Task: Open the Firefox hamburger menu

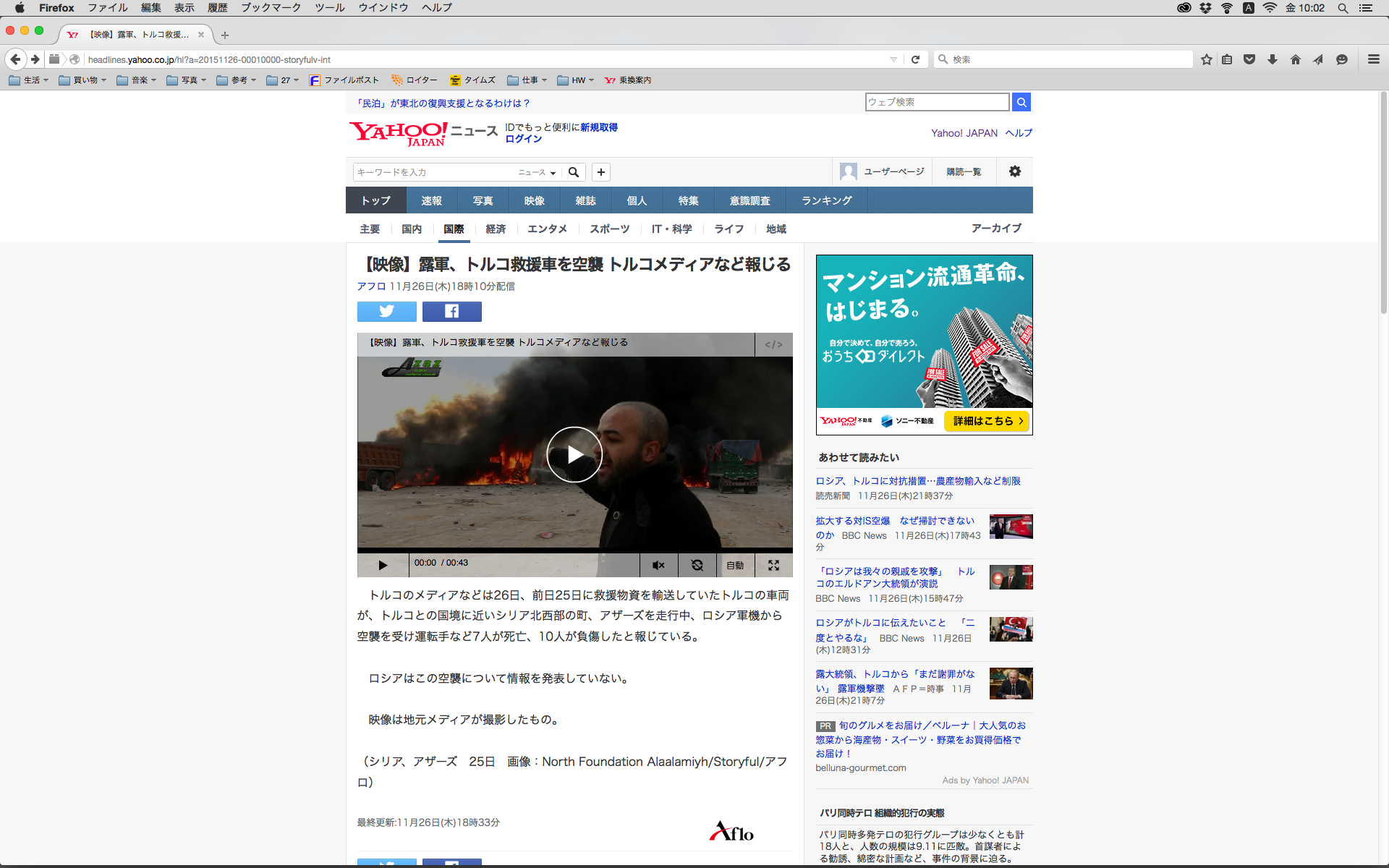Action: click(x=1373, y=59)
